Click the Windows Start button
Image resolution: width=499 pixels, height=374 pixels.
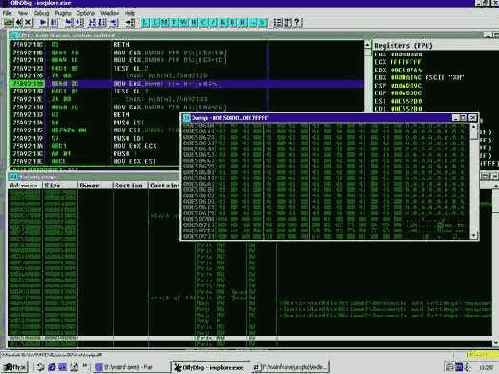(15, 367)
